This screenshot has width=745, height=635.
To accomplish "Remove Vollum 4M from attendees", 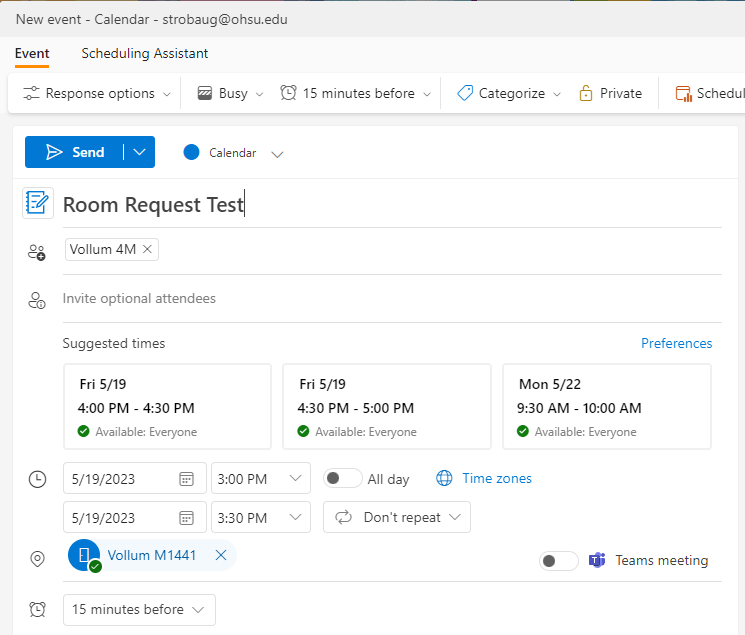I will (x=148, y=249).
